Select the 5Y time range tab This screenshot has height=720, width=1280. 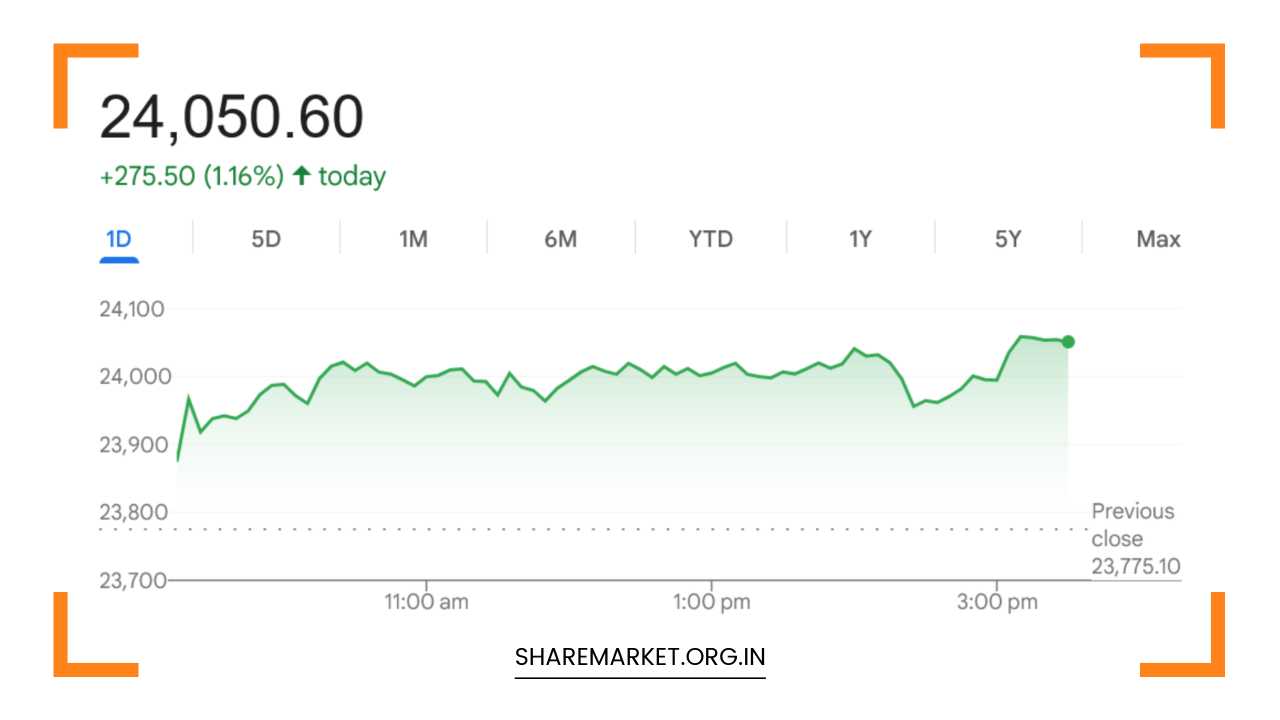(x=1008, y=239)
